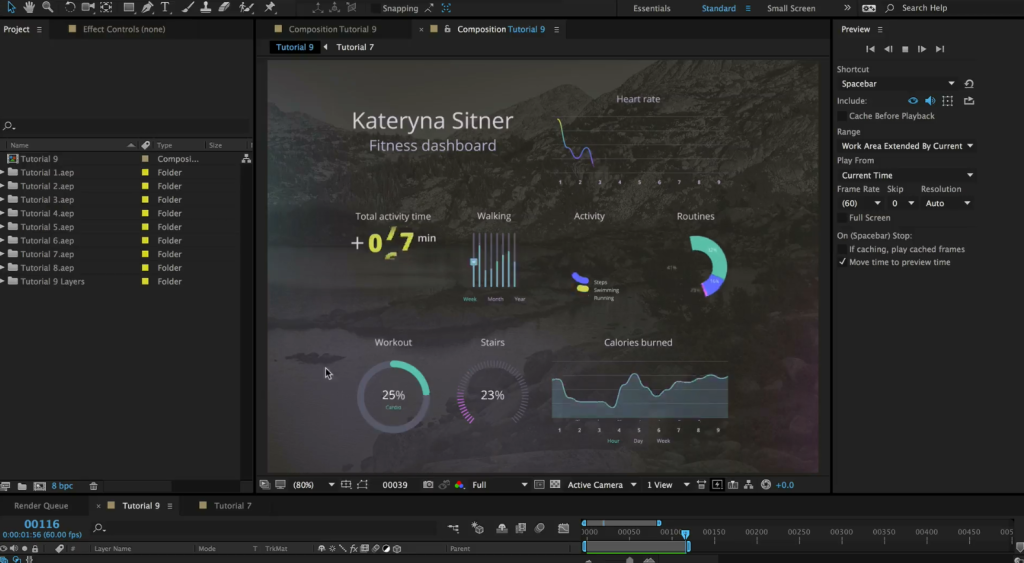Select the Horizontal Type tool
The width and height of the screenshot is (1024, 563).
click(x=165, y=7)
